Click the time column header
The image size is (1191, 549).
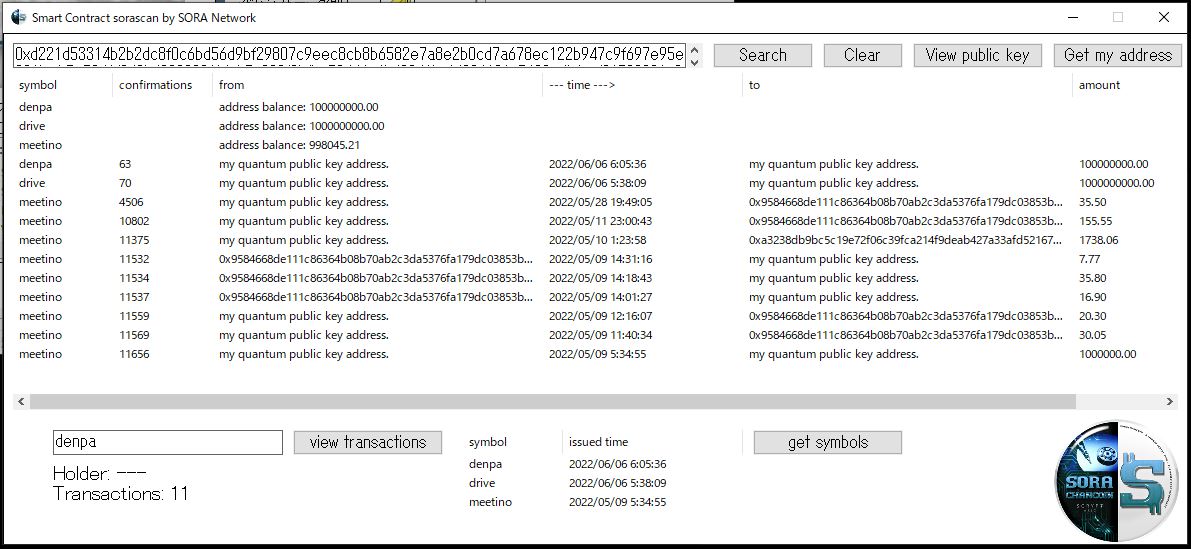click(643, 85)
